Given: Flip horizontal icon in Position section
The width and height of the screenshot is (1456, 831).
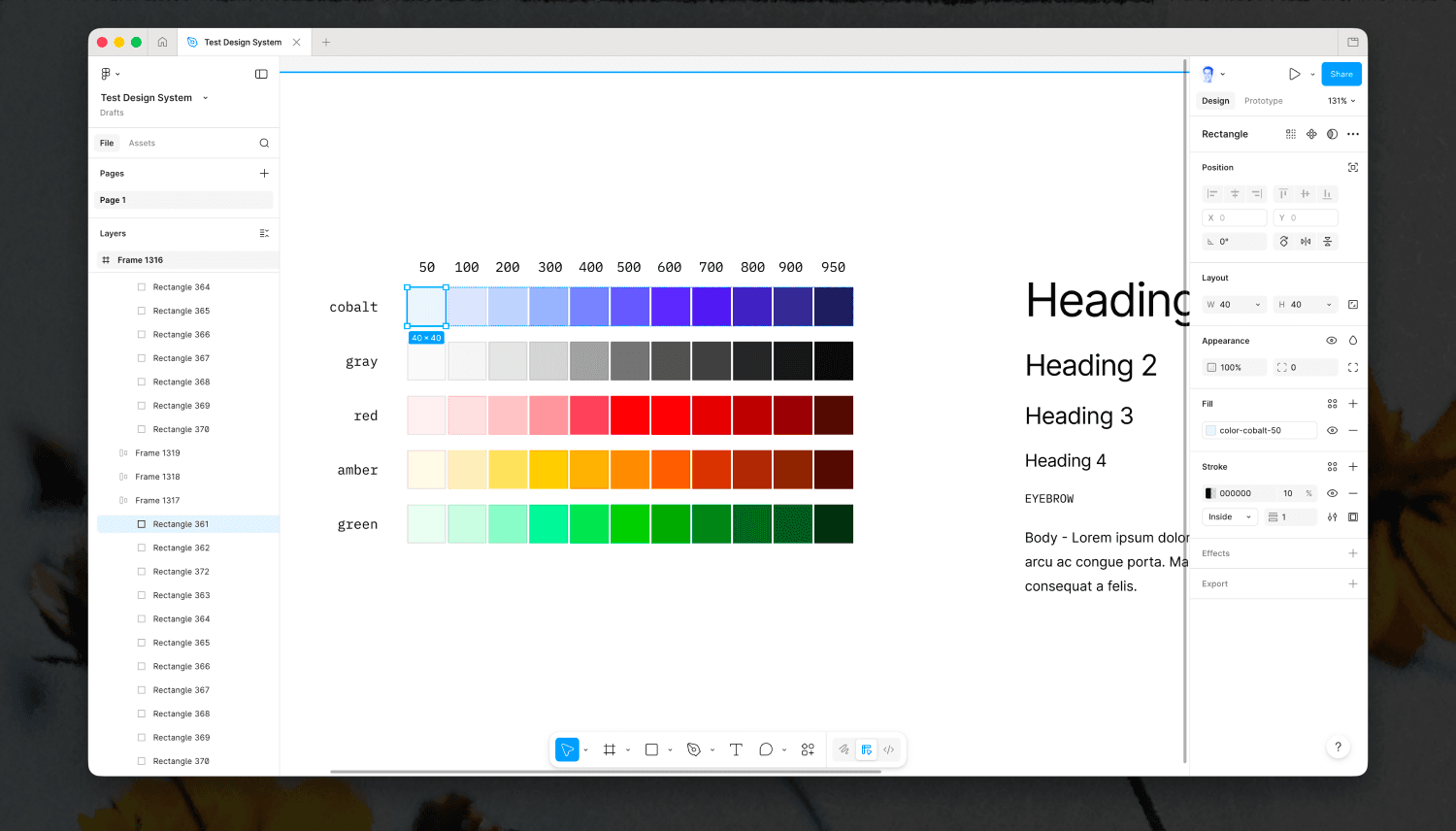Looking at the screenshot, I should [1306, 241].
